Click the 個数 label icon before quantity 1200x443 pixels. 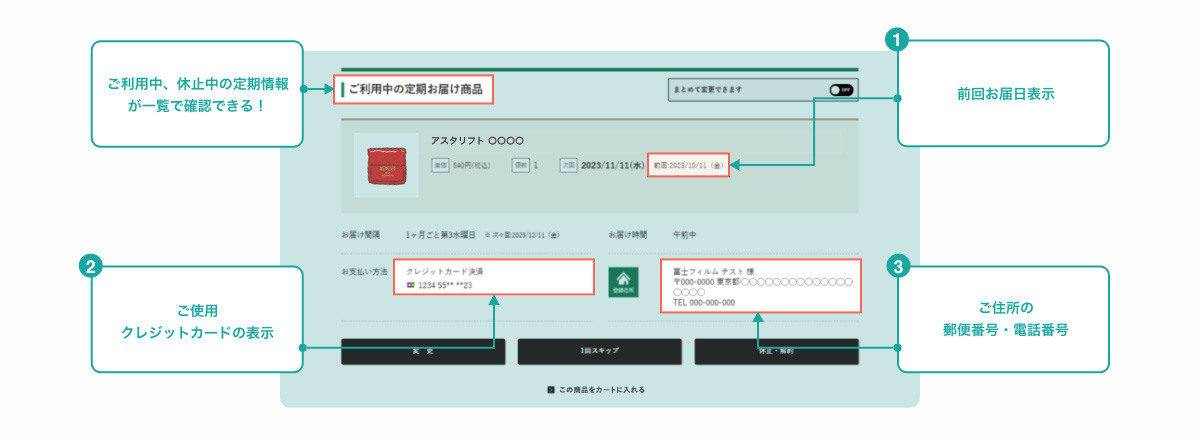pyautogui.click(x=520, y=165)
